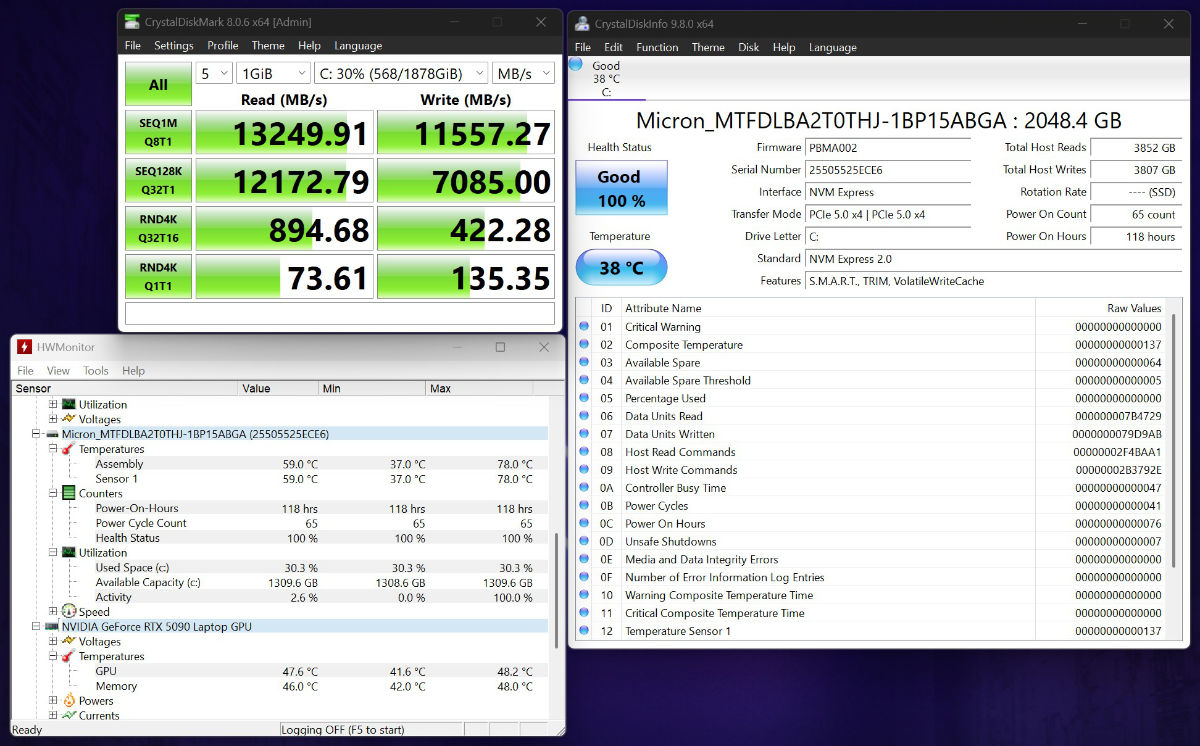Open CrystalDiskMark Theme menu

point(268,45)
